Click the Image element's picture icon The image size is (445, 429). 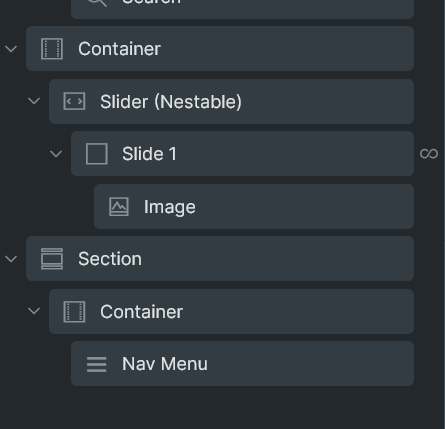pos(119,207)
